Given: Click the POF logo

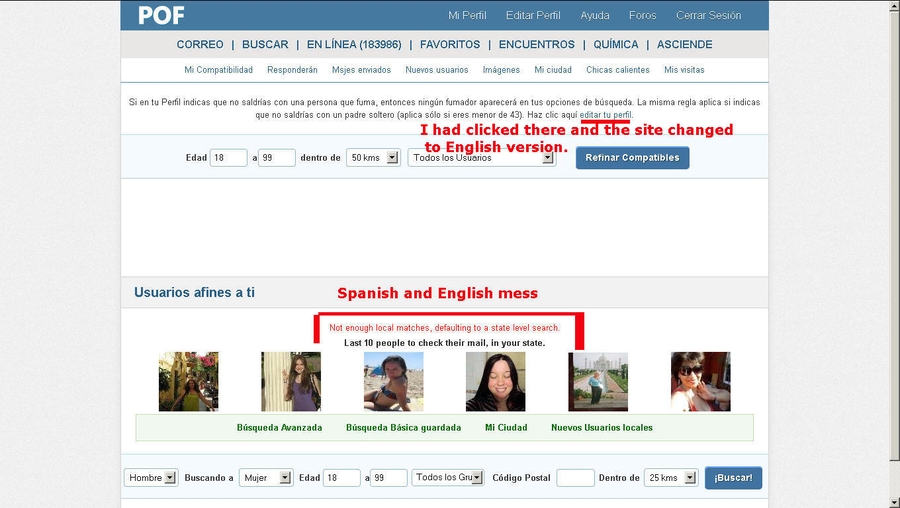Looking at the screenshot, I should click(x=161, y=15).
